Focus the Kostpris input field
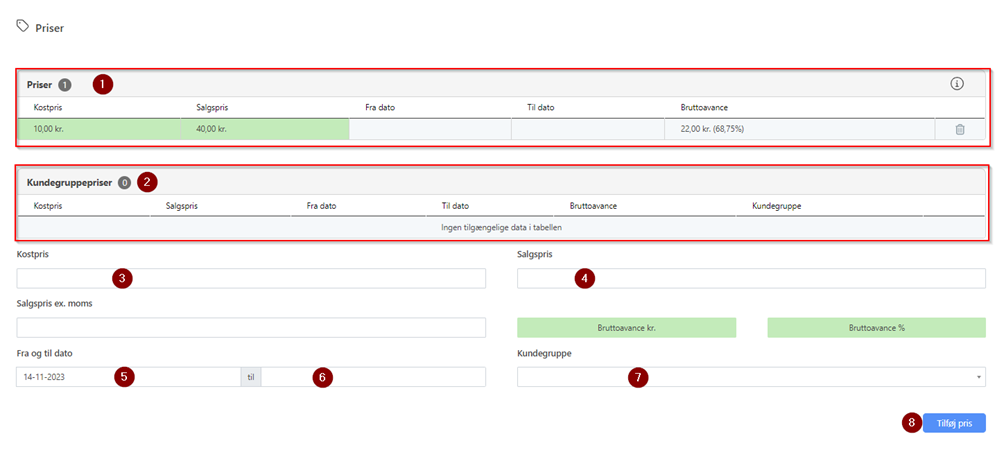Viewport: 1004px width, 450px height. coord(250,279)
